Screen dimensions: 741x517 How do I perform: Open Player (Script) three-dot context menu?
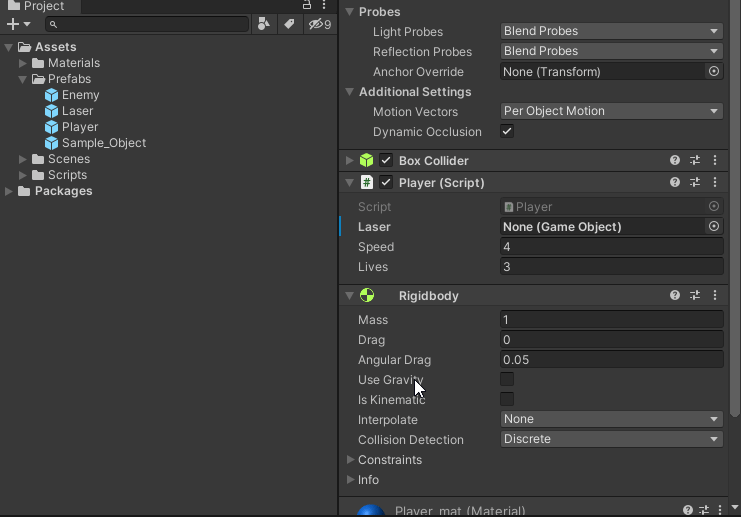pyautogui.click(x=715, y=182)
